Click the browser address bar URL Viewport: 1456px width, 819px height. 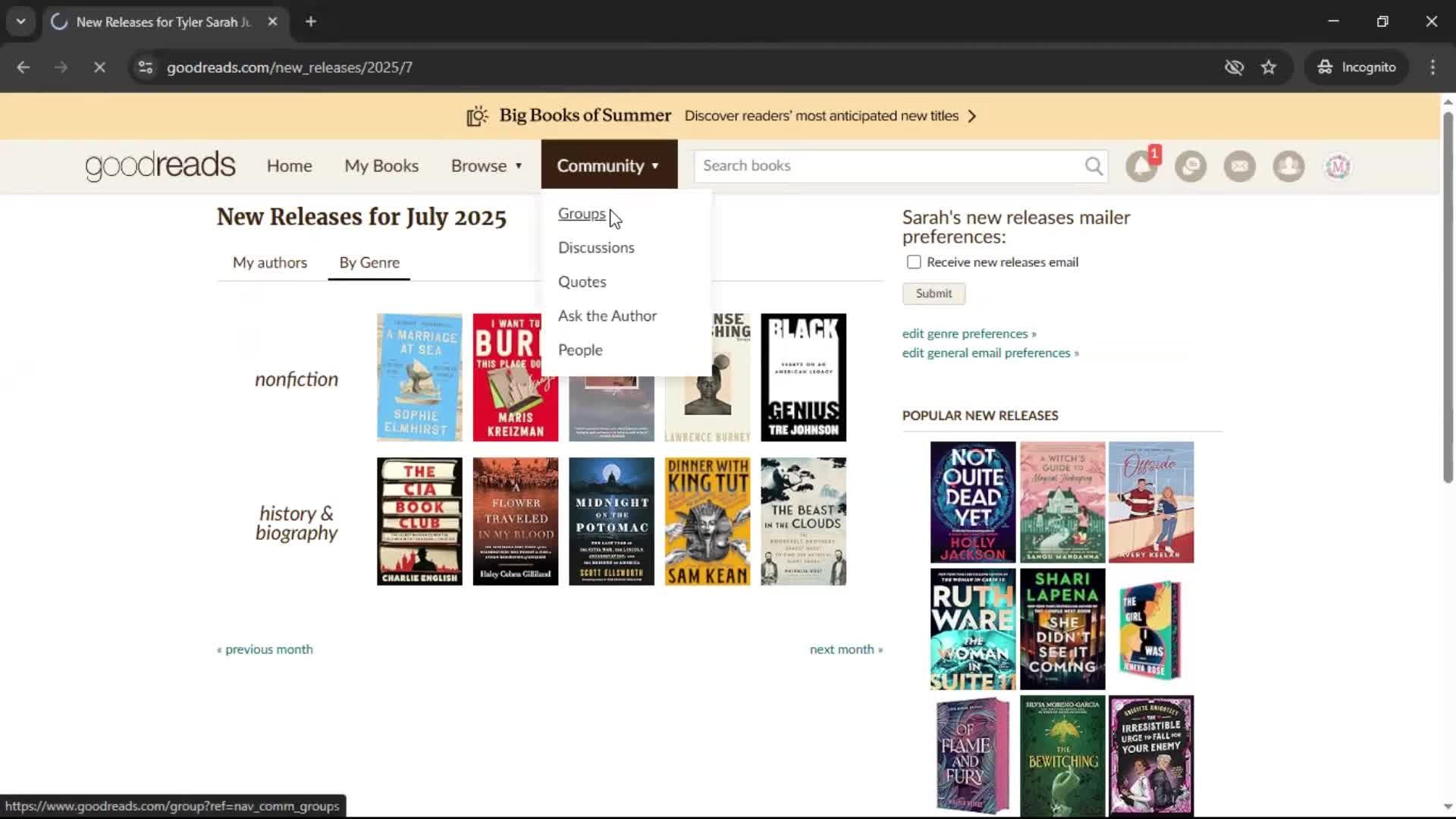[x=290, y=67]
